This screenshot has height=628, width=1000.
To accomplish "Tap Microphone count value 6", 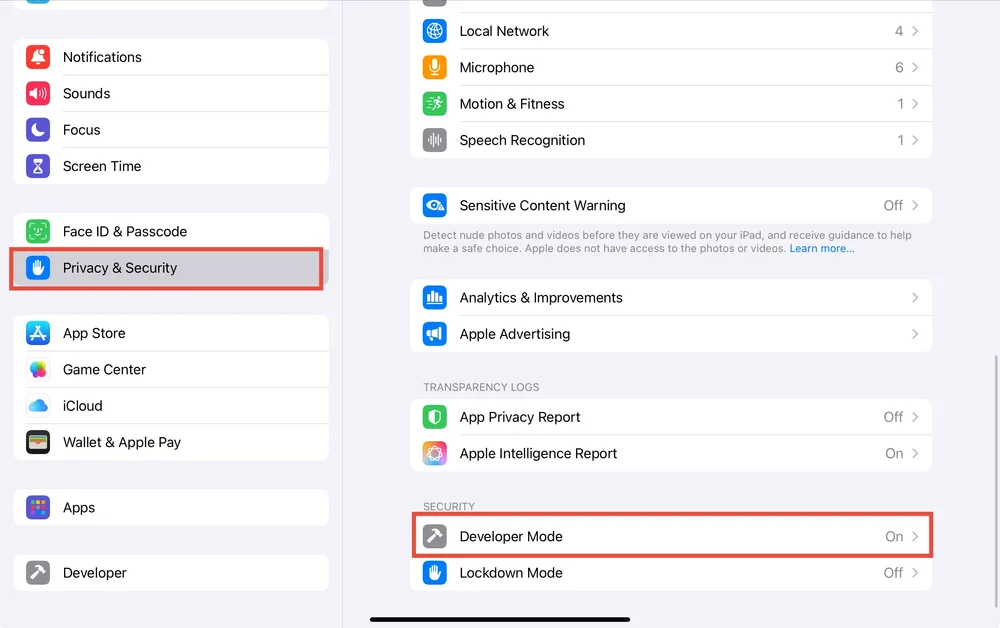I will 899,68.
